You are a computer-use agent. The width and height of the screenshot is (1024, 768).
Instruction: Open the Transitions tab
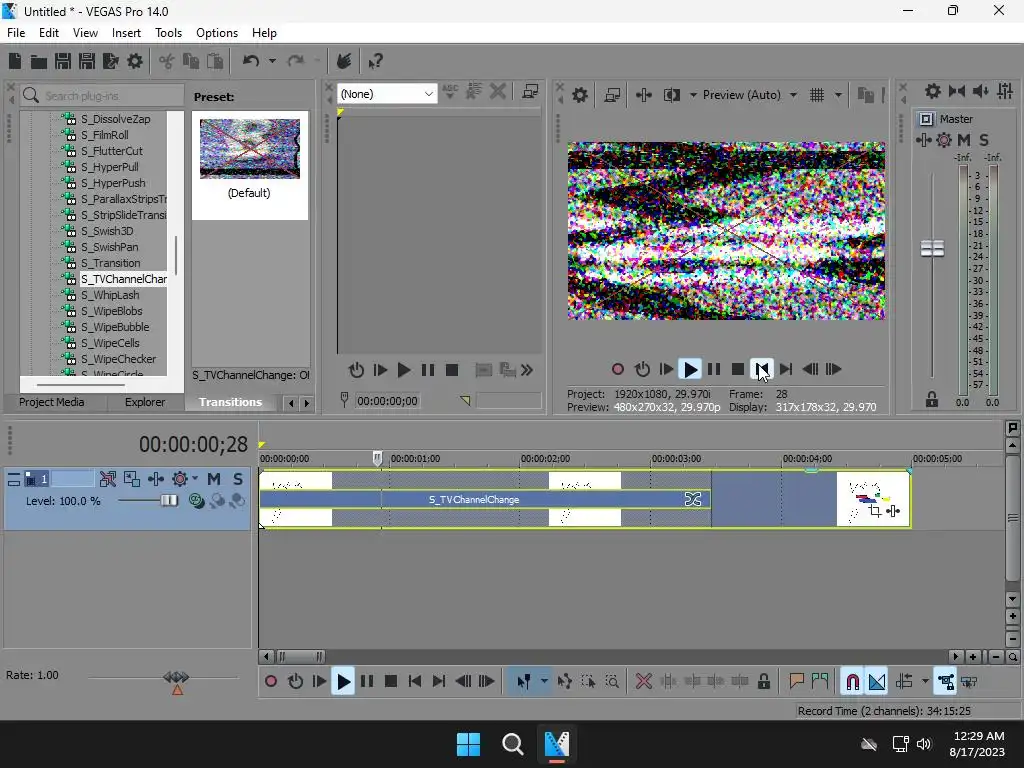pos(230,402)
